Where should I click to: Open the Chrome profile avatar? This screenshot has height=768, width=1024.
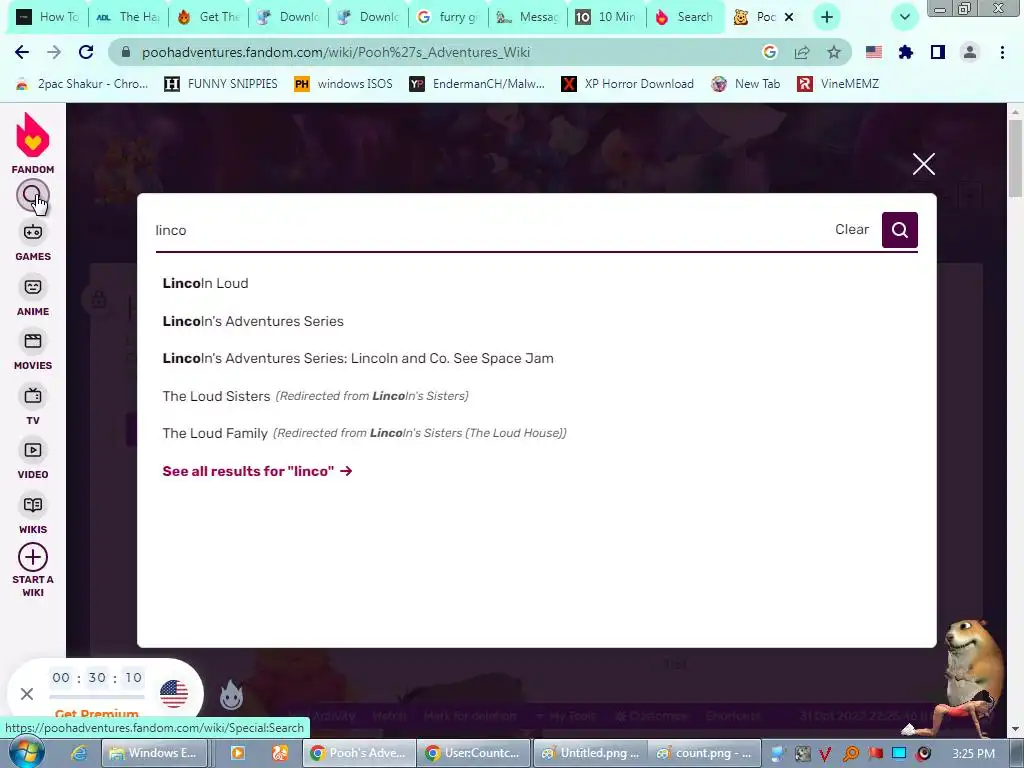970,52
